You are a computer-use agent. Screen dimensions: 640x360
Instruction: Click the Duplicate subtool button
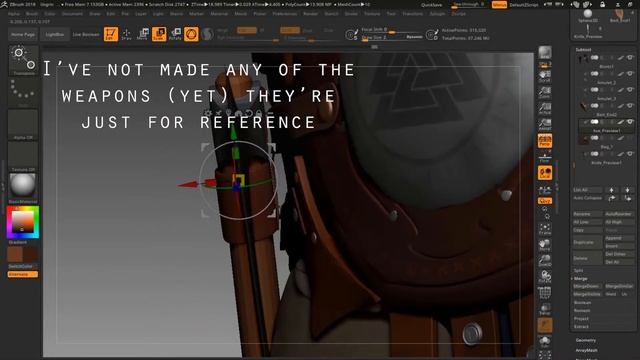click(x=587, y=242)
